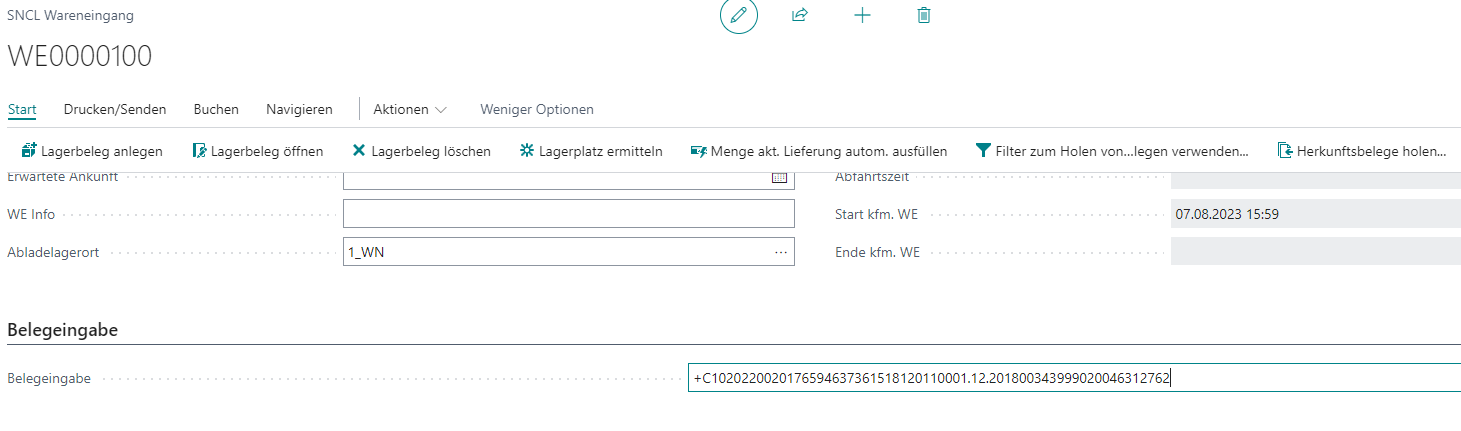Switch to Drucken/Senden tab
The image size is (1461, 431).
coord(115,109)
